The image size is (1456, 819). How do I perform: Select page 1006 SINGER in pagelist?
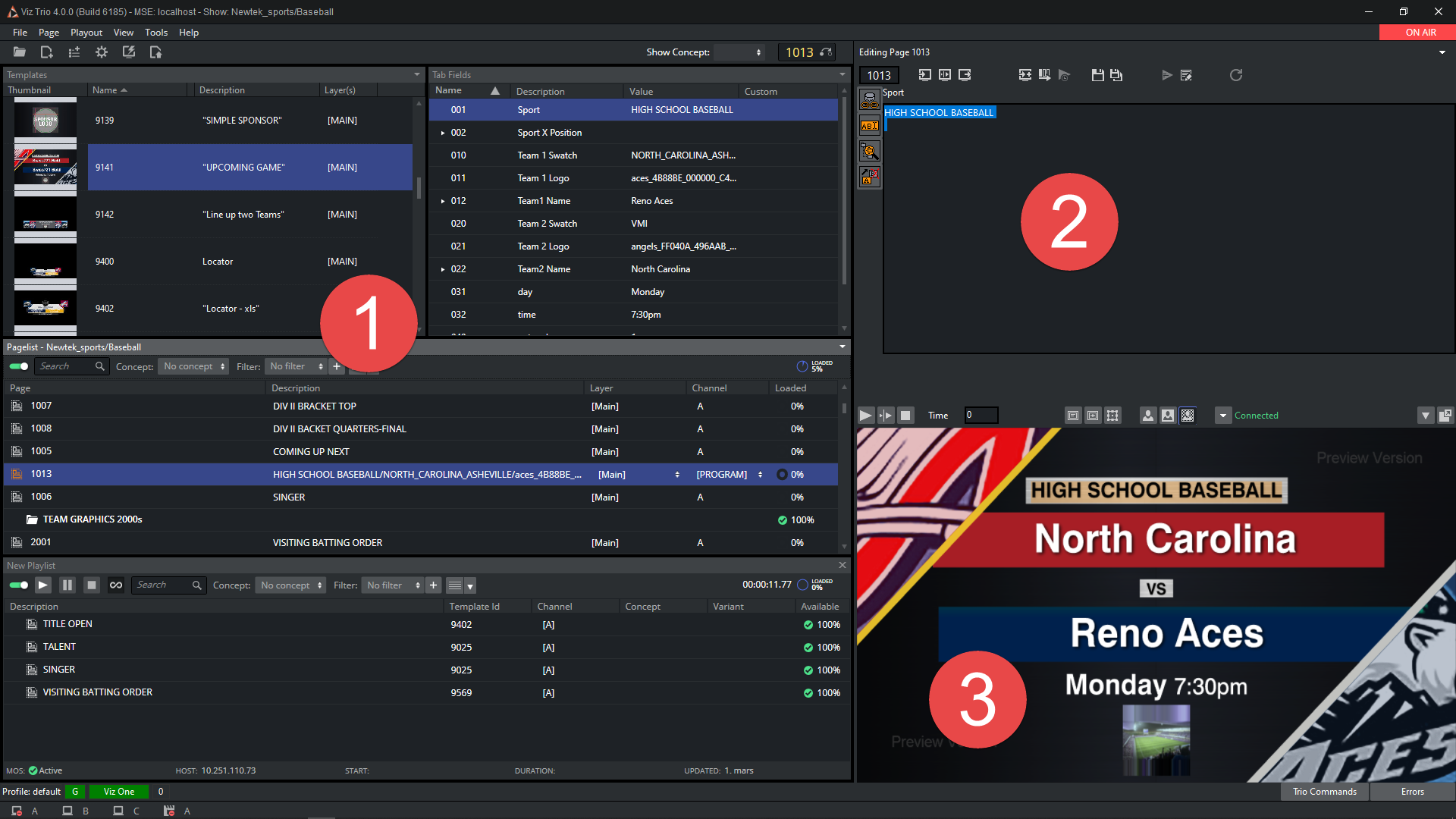point(421,497)
